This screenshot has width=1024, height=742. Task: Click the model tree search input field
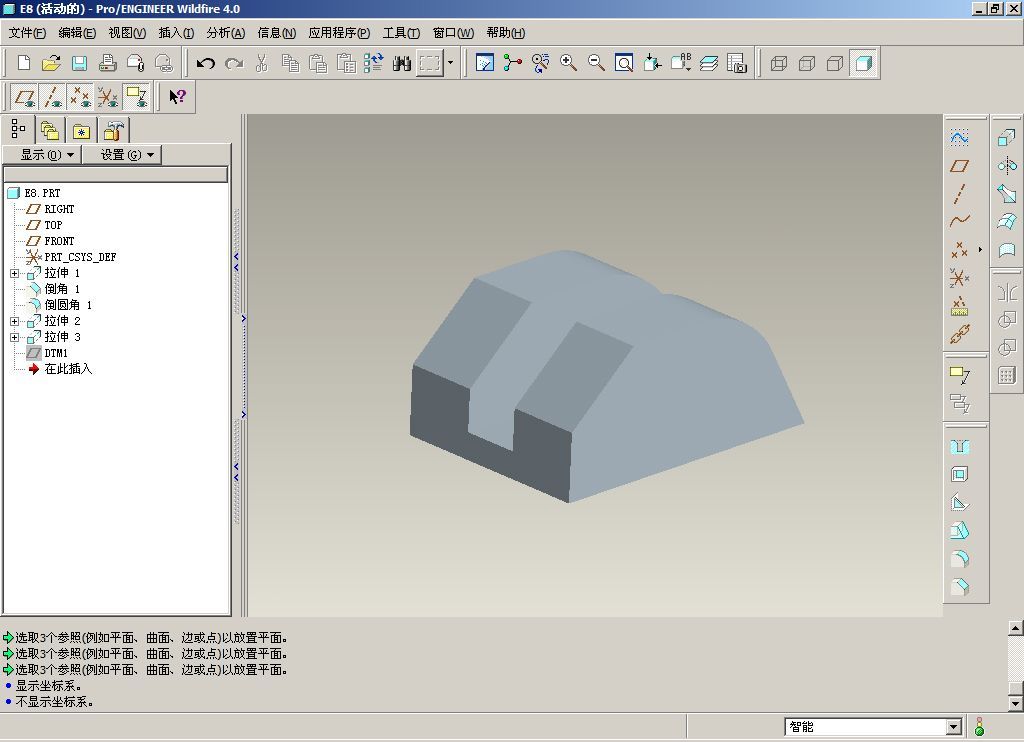(x=116, y=174)
